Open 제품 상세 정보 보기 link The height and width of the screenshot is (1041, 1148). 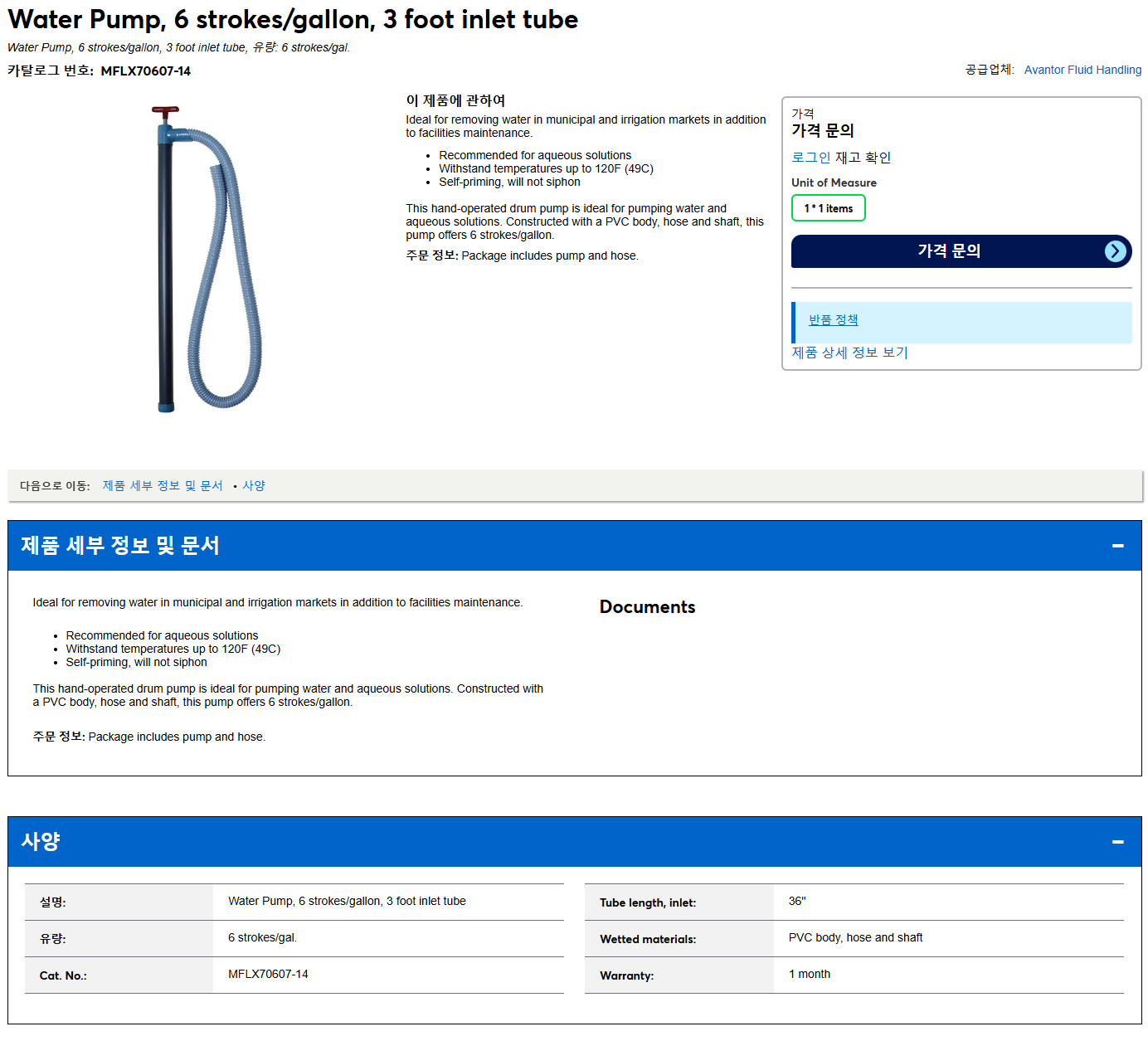click(x=849, y=353)
